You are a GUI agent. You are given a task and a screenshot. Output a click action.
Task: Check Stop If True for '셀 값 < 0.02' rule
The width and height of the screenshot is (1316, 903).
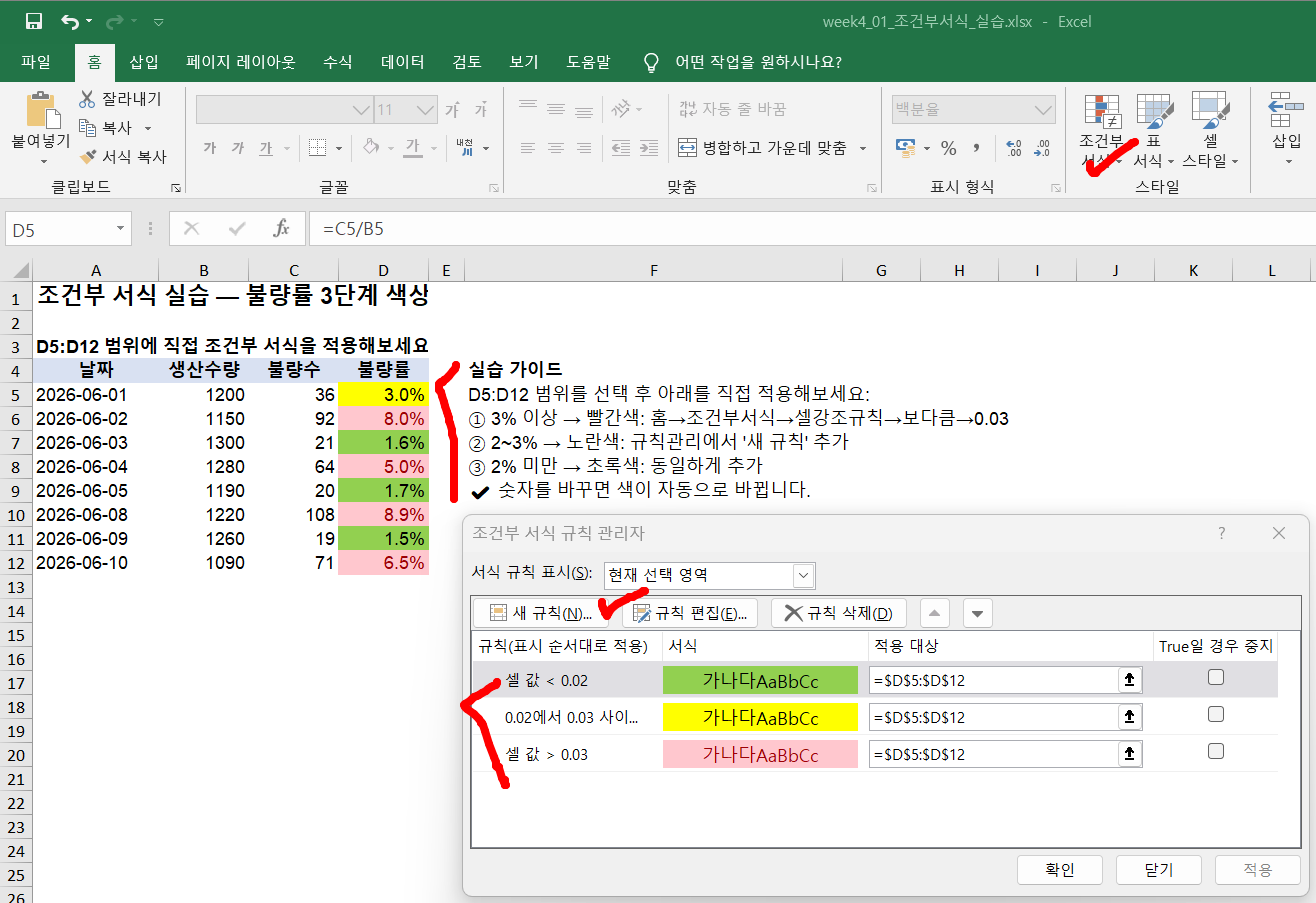coord(1216,677)
